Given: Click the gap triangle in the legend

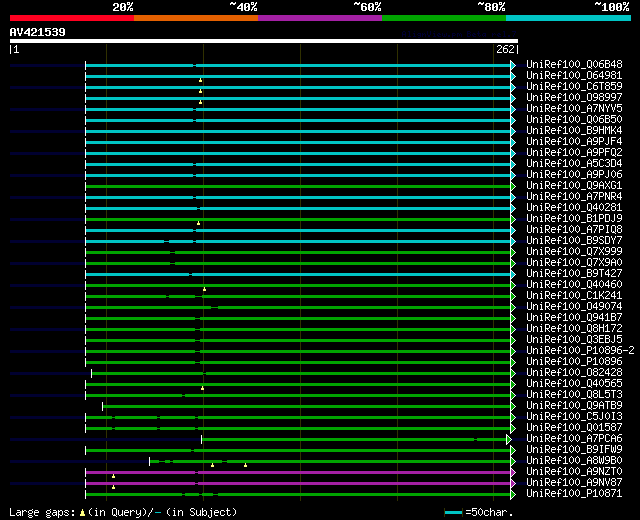Looking at the screenshot, I should coord(82,512).
